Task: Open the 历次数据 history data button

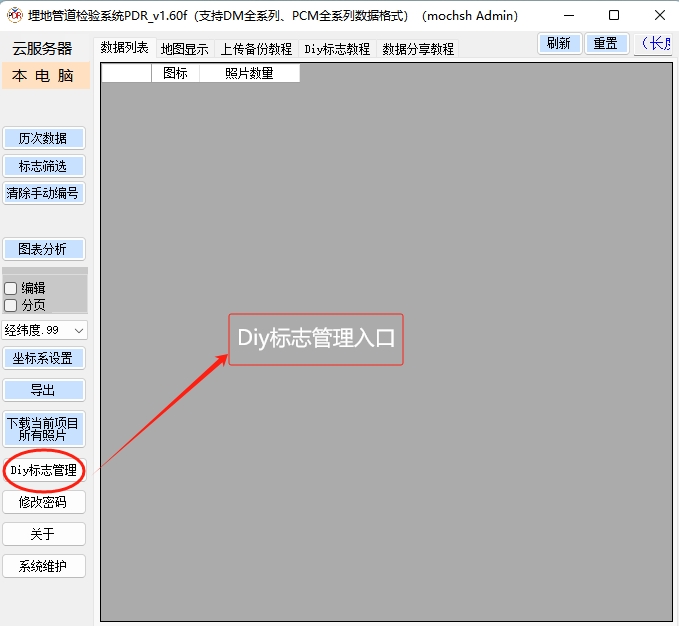Action: [44, 138]
